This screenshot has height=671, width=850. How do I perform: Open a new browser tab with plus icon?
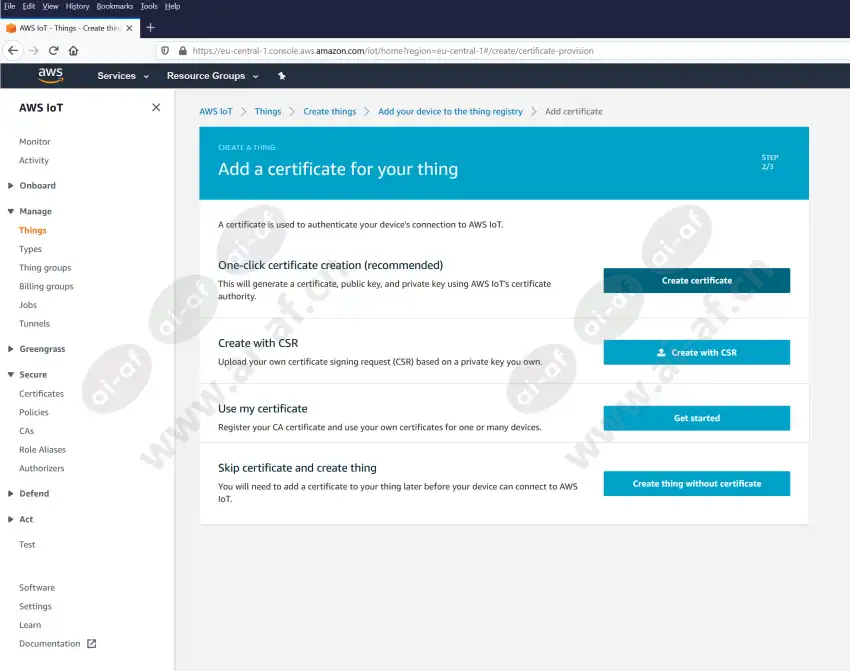[151, 28]
